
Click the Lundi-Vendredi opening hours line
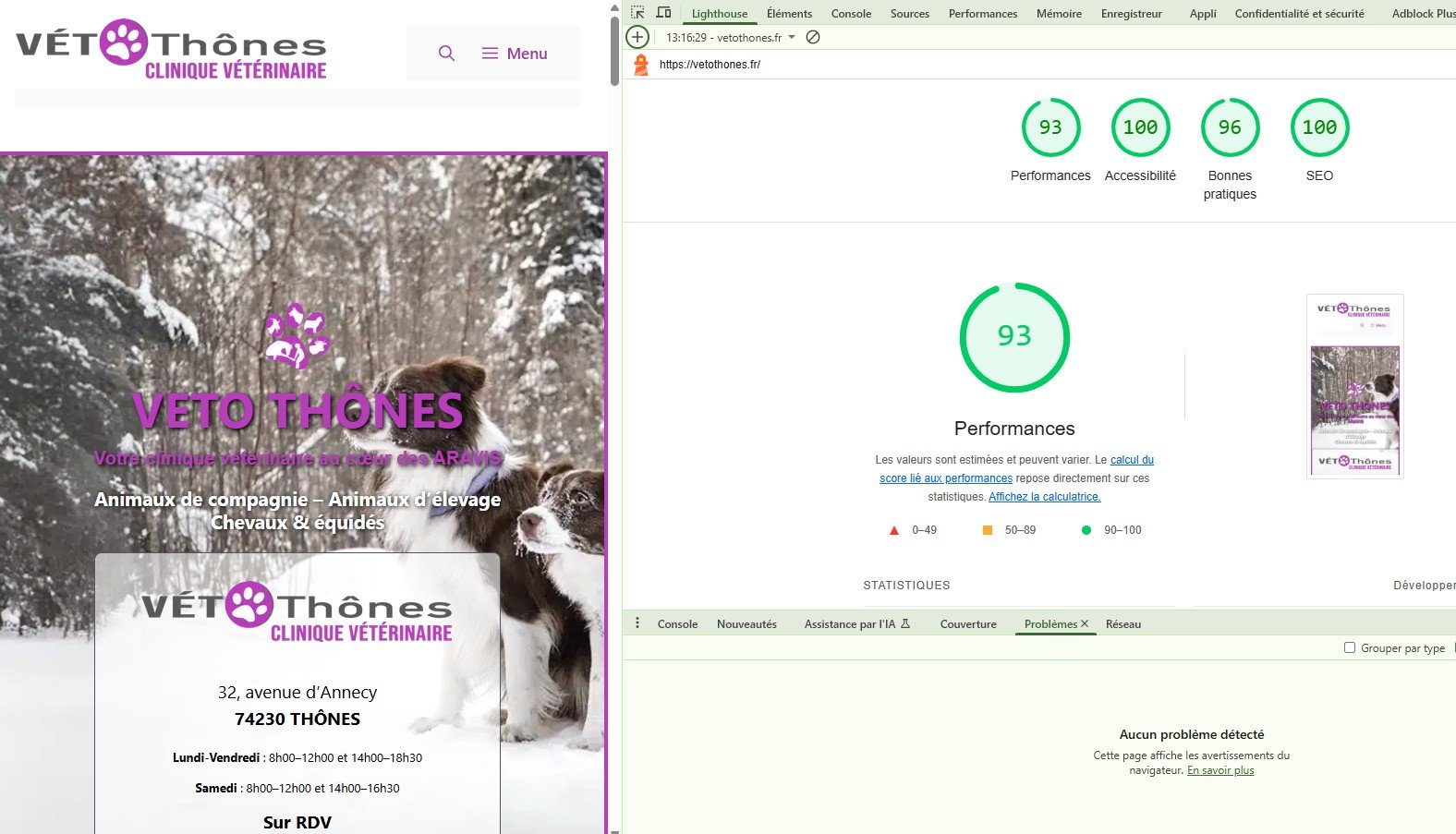pos(297,757)
